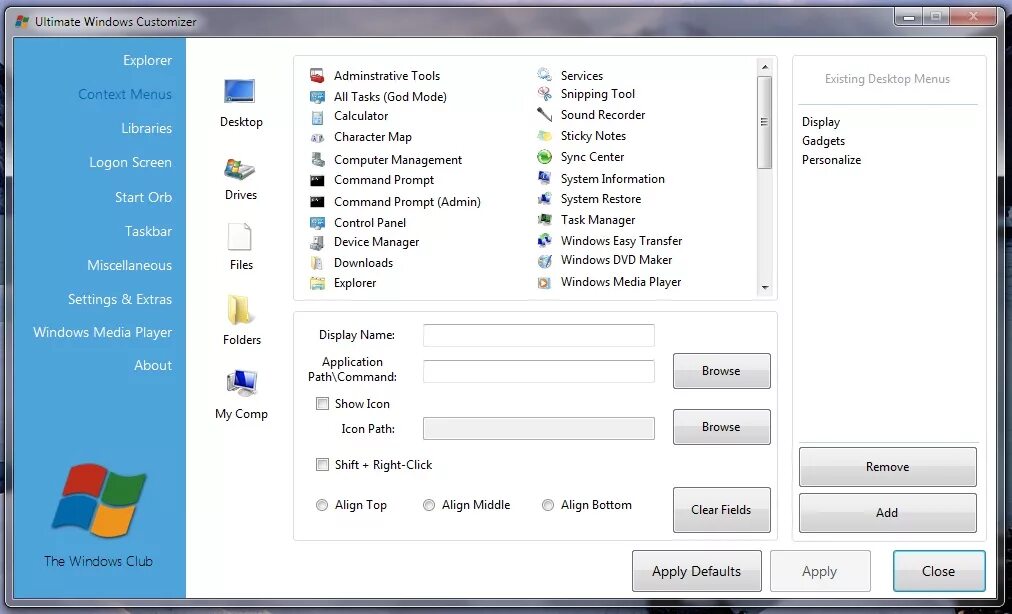
Task: Click the System Information icon
Action: [x=545, y=178]
